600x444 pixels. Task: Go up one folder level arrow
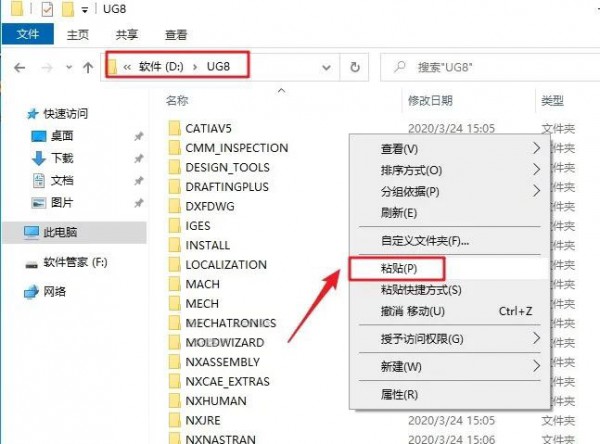pyautogui.click(x=88, y=68)
